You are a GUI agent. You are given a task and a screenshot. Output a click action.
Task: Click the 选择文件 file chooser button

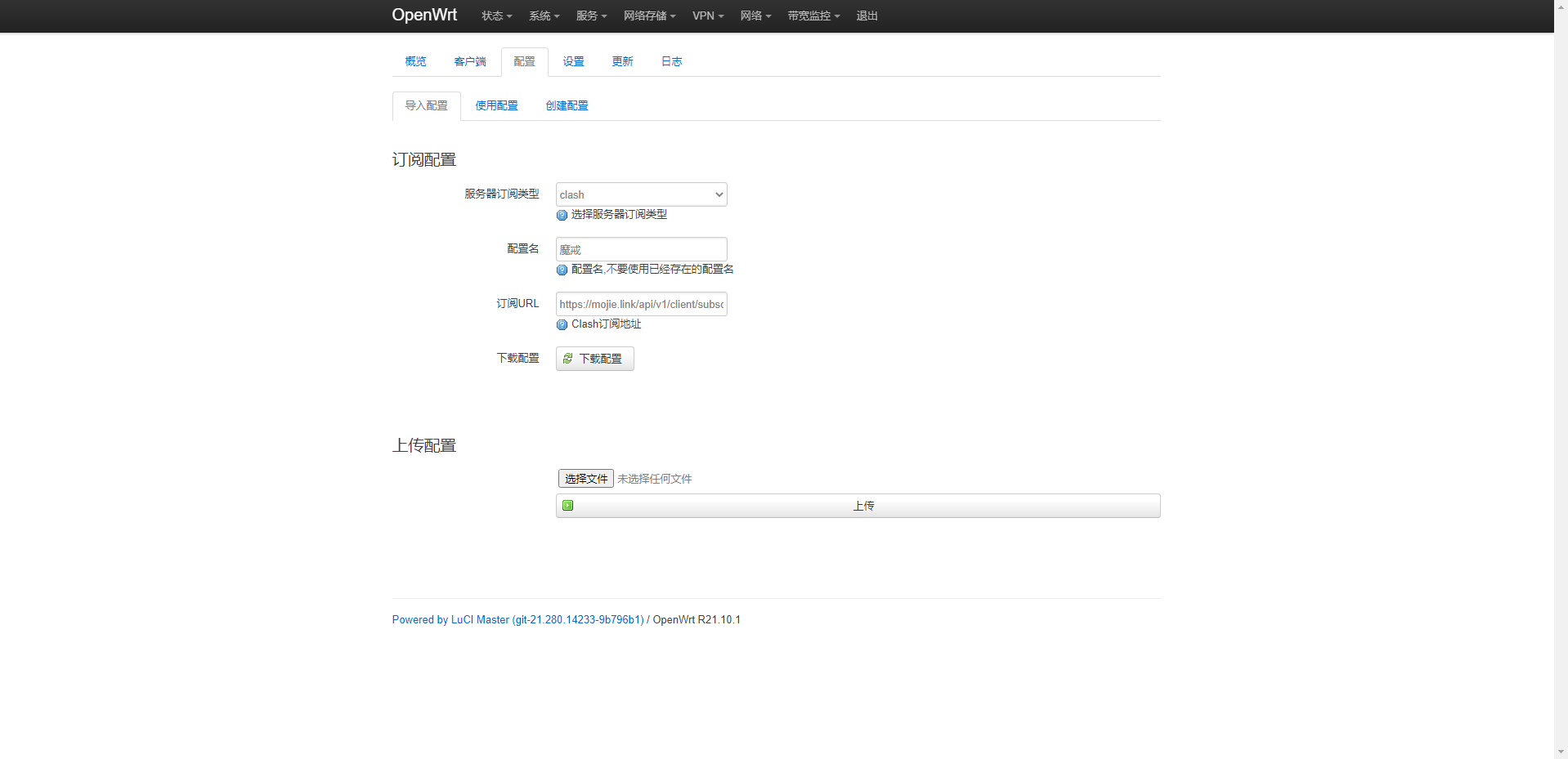[585, 479]
